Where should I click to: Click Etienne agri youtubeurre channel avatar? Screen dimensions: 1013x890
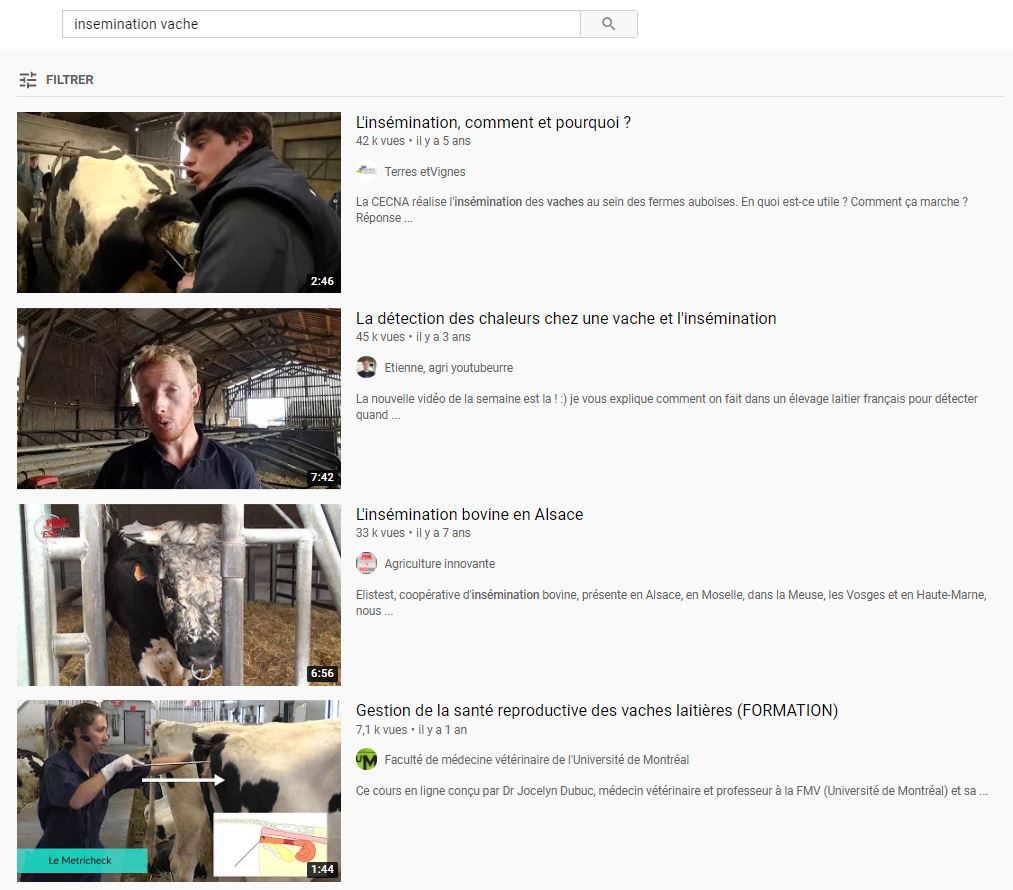coord(366,367)
